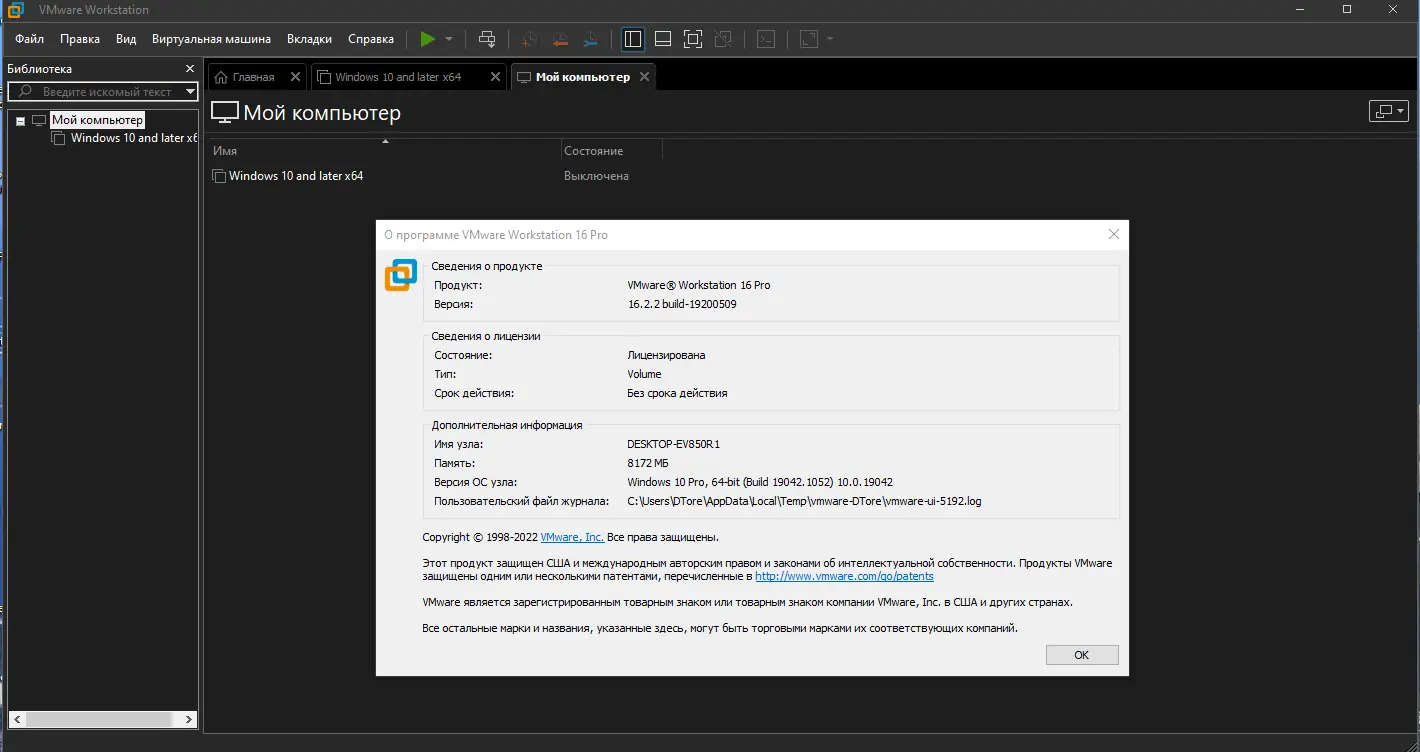Click the VMware Workstation title bar icon
Image resolution: width=1420 pixels, height=752 pixels.
[15, 10]
